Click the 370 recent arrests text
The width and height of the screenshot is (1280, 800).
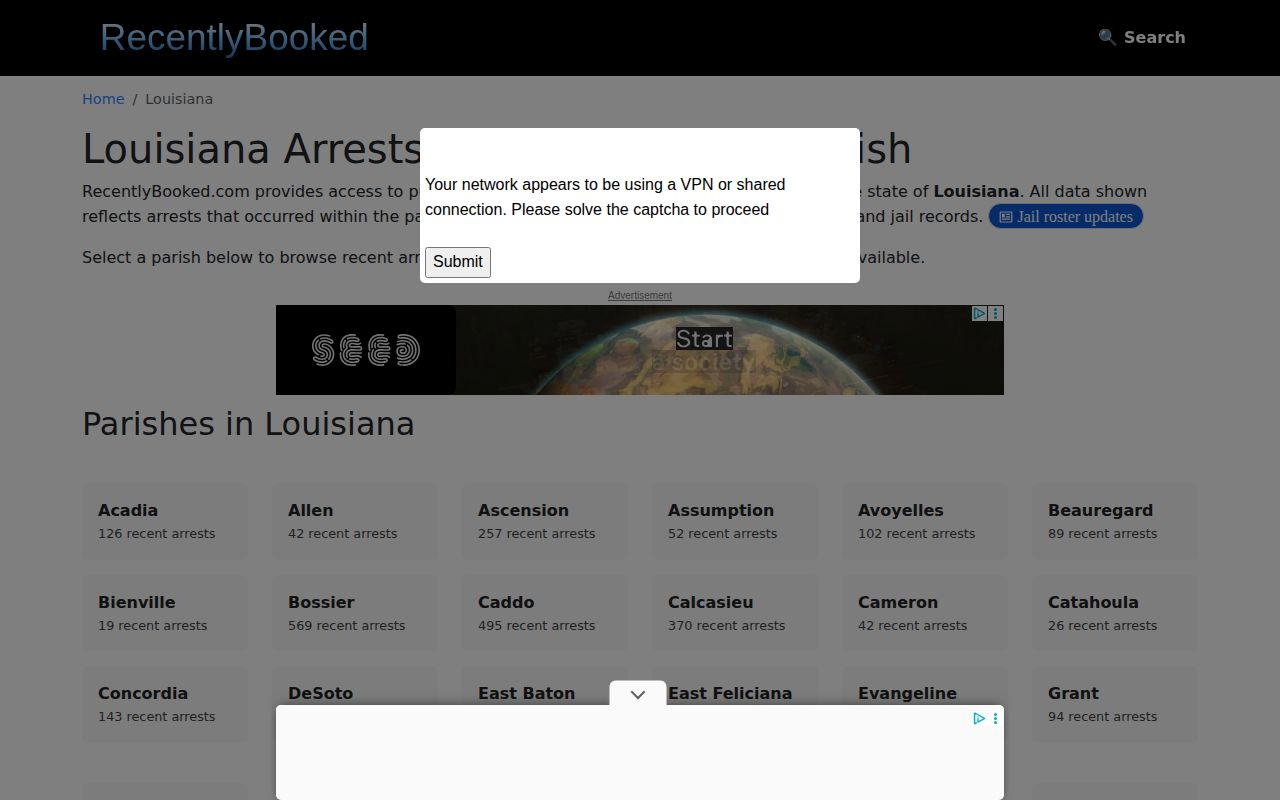[x=726, y=625]
